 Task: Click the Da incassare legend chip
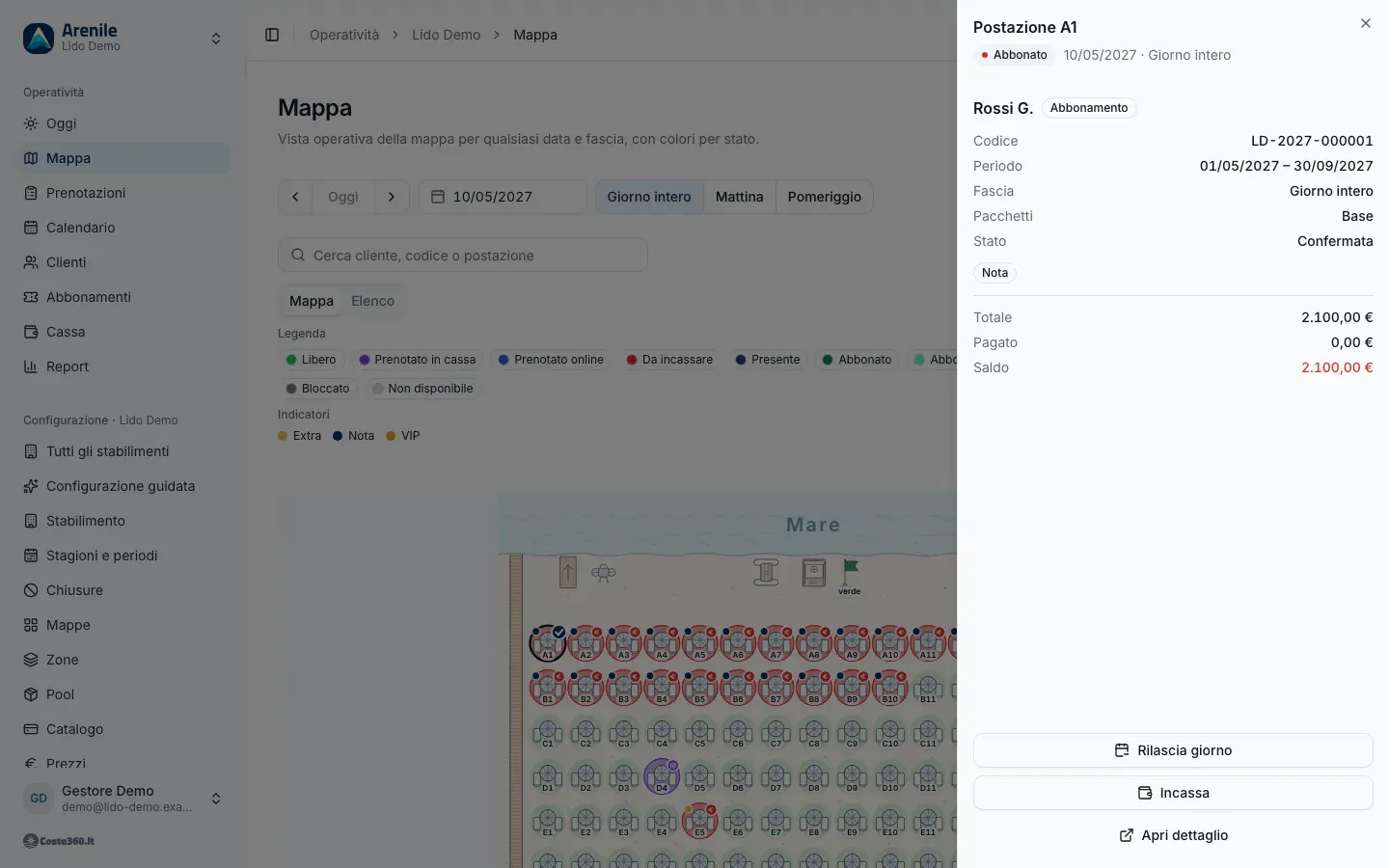tap(669, 360)
